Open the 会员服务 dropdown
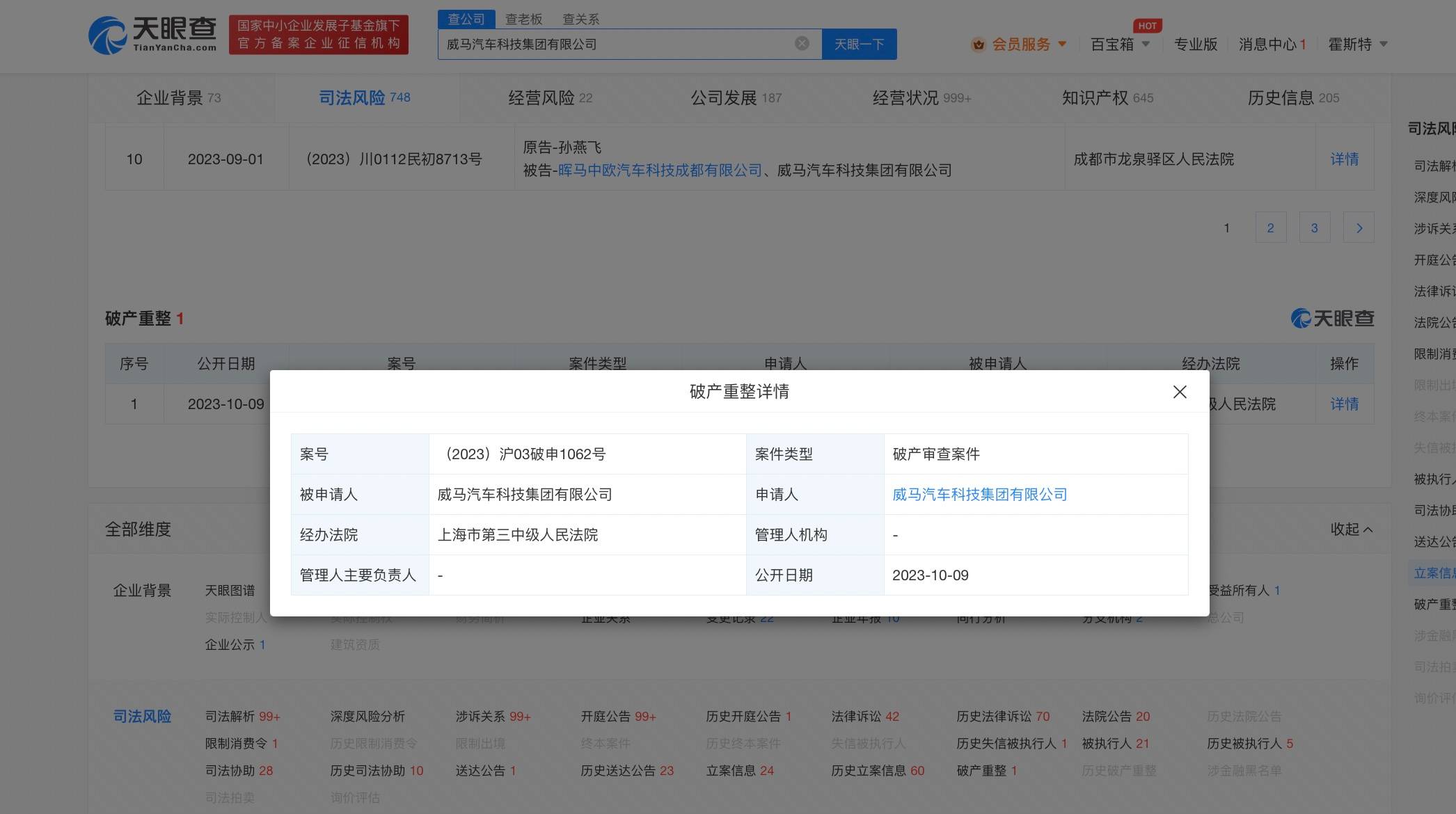The image size is (1456, 814). coord(1029,44)
